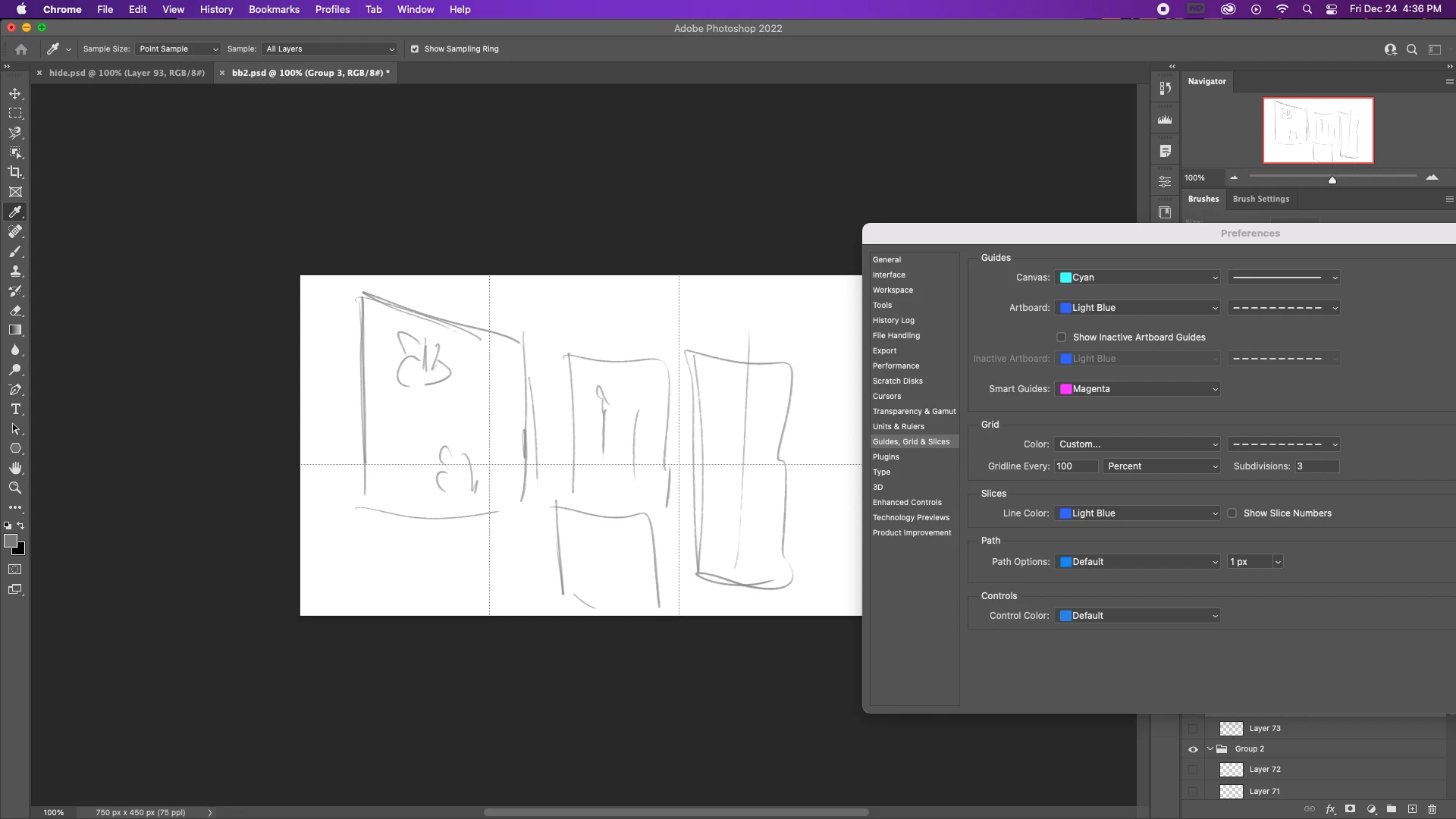
Task: Open the Canvas guide color dropdown
Action: pyautogui.click(x=1137, y=278)
